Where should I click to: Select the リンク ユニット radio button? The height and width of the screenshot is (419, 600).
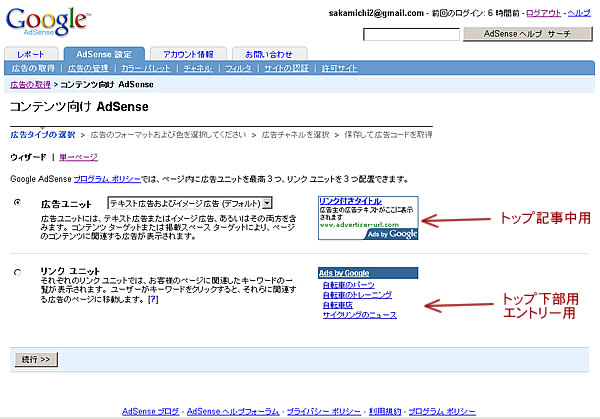point(19,272)
